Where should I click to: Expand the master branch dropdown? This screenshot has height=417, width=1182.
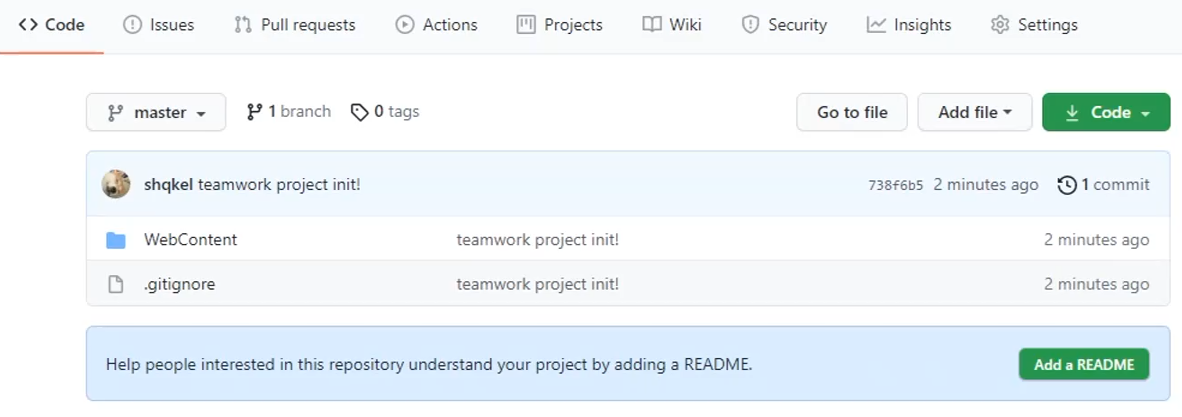coord(156,112)
